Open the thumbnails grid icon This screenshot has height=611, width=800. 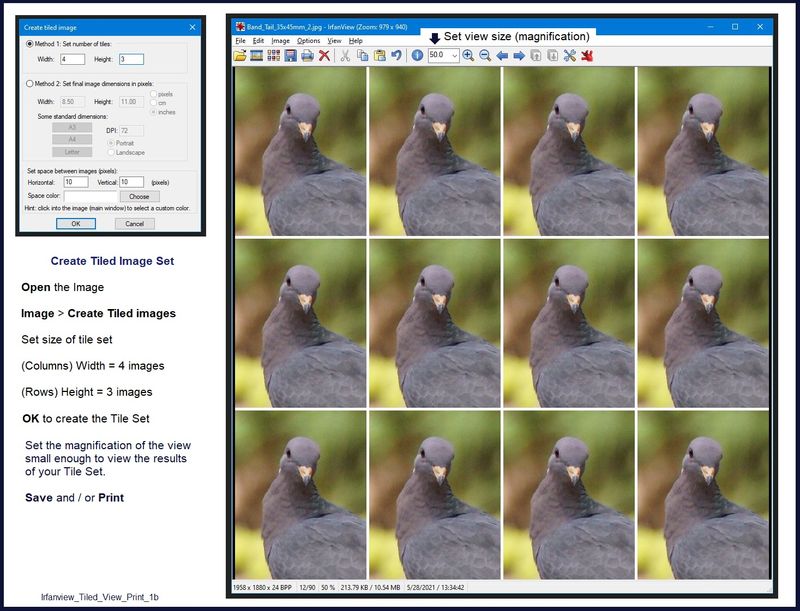click(273, 56)
